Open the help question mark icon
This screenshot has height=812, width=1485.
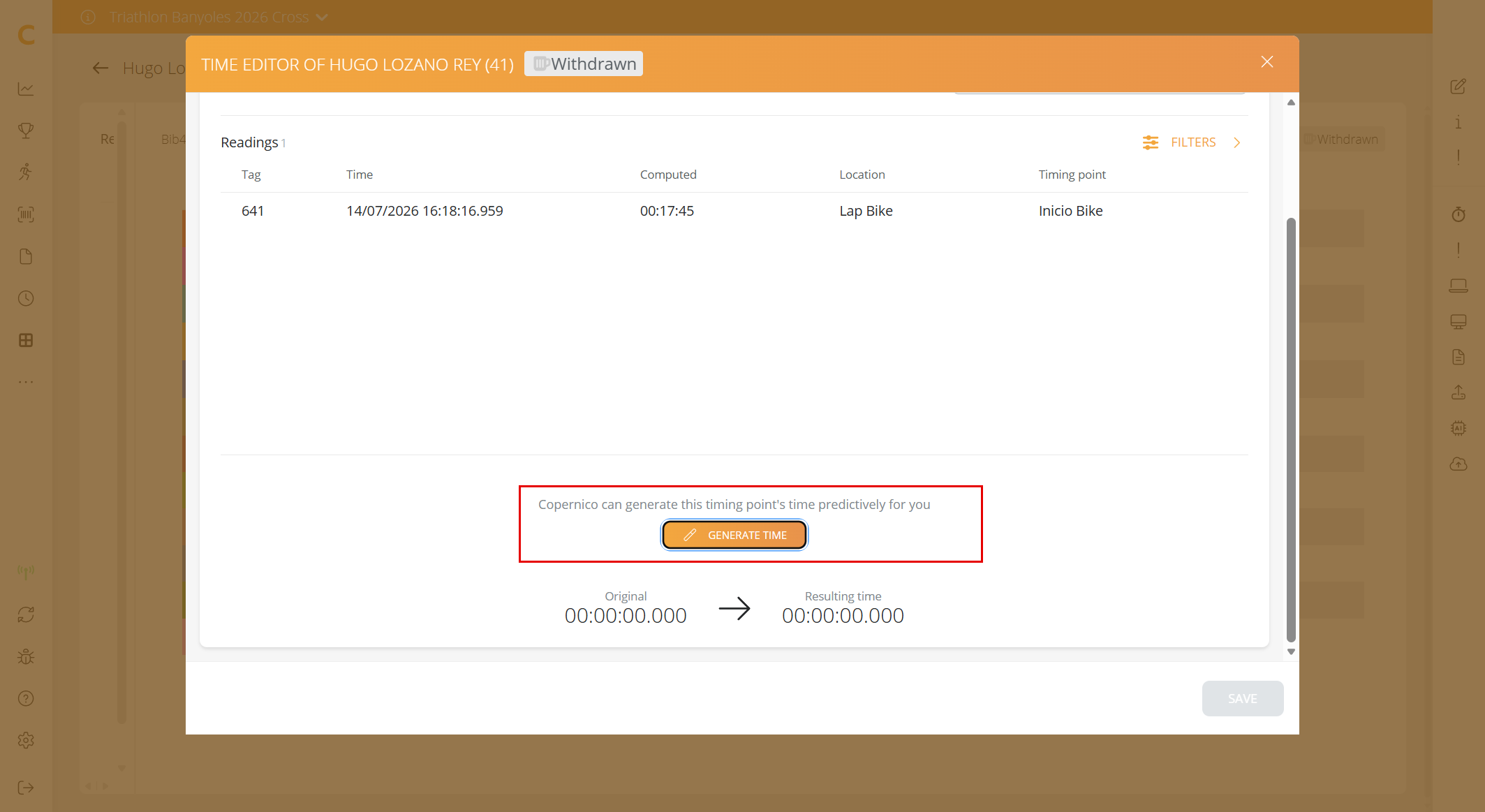point(26,698)
